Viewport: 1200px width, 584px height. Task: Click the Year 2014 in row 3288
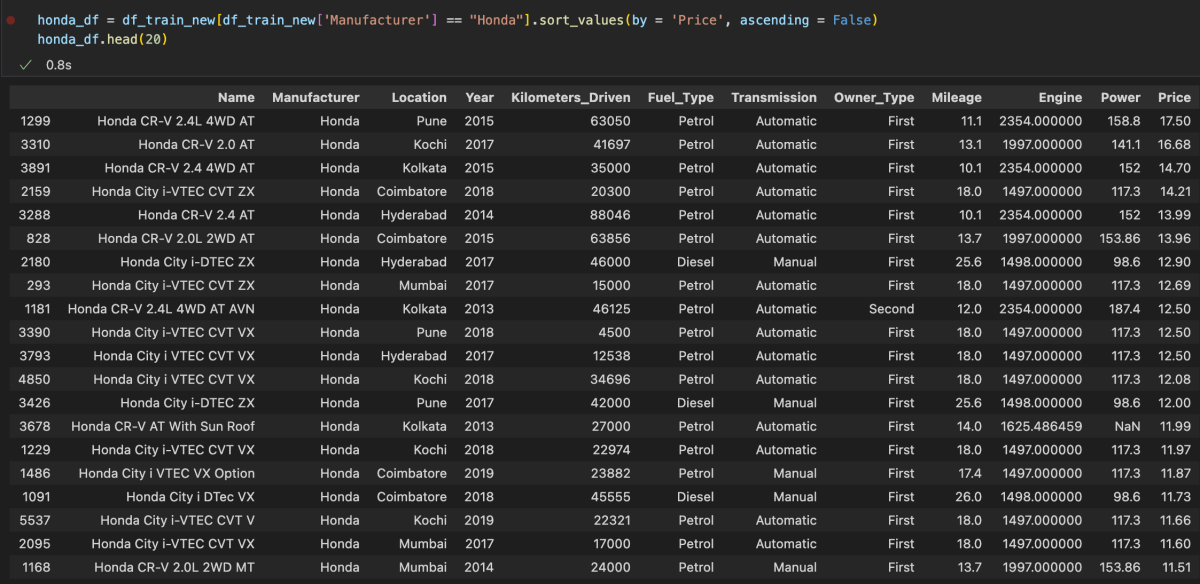coord(479,215)
